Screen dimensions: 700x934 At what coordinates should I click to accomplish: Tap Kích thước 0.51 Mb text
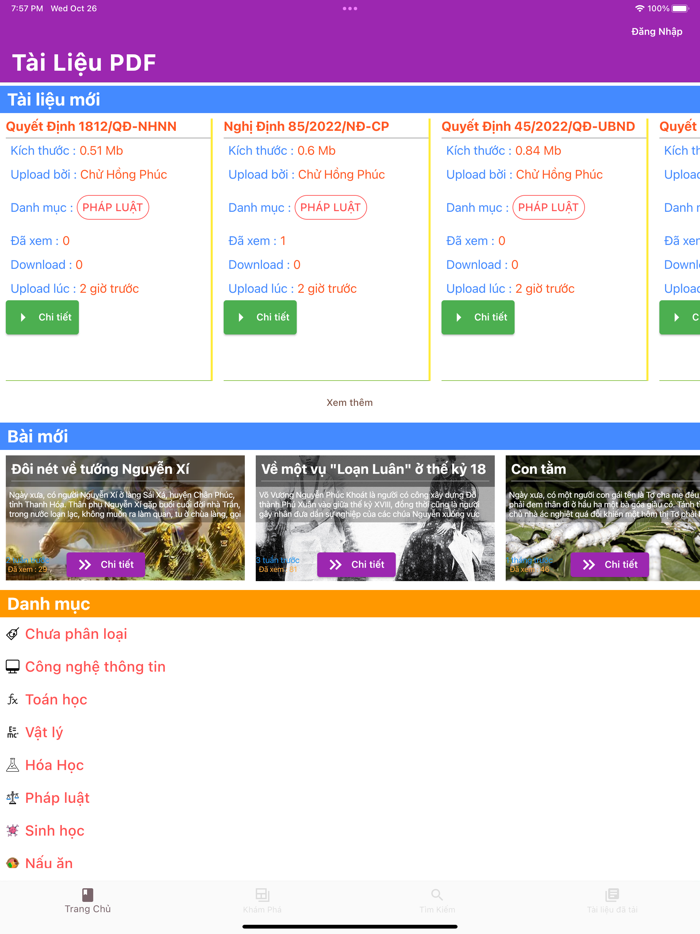[x=67, y=151]
